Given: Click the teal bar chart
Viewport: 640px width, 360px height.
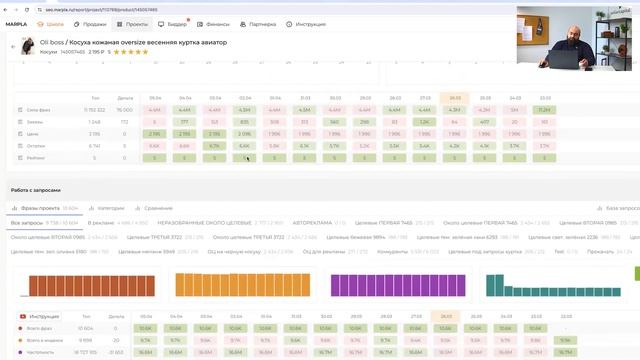Looking at the screenshot, I should click(553, 285).
